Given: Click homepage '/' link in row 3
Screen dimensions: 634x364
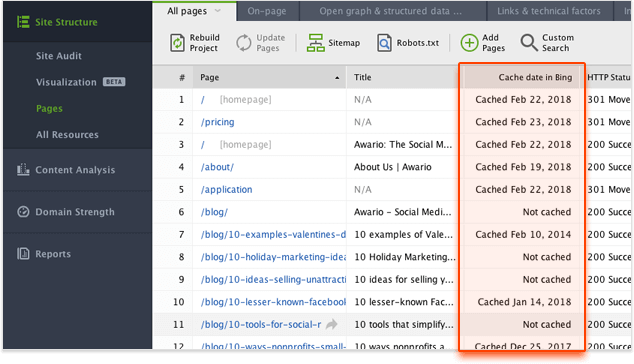Looking at the screenshot, I should coord(203,145).
